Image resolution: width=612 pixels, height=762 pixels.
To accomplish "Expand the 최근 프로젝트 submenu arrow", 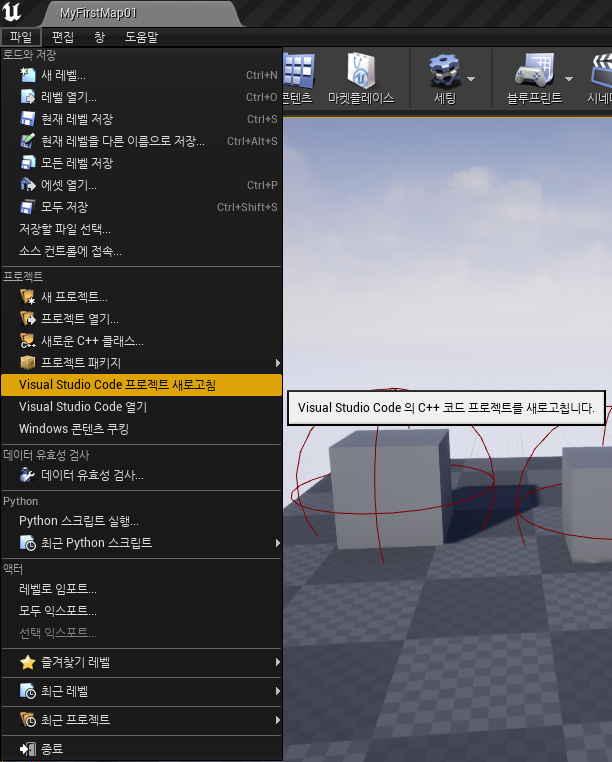I will click(x=278, y=720).
